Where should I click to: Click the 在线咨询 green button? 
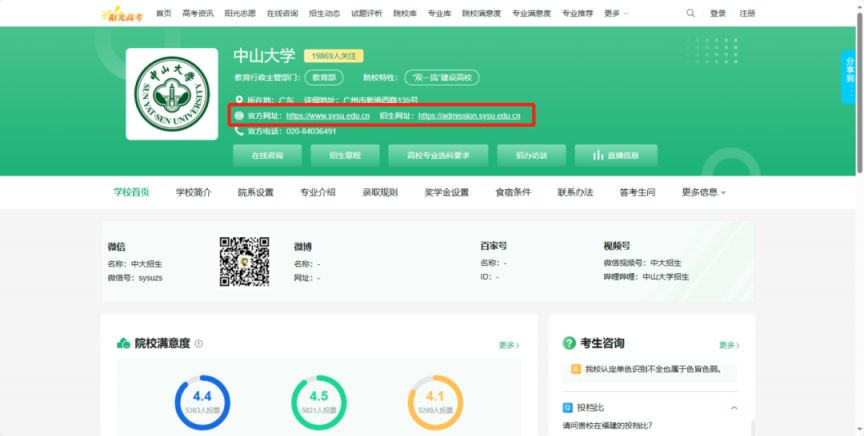pos(267,155)
